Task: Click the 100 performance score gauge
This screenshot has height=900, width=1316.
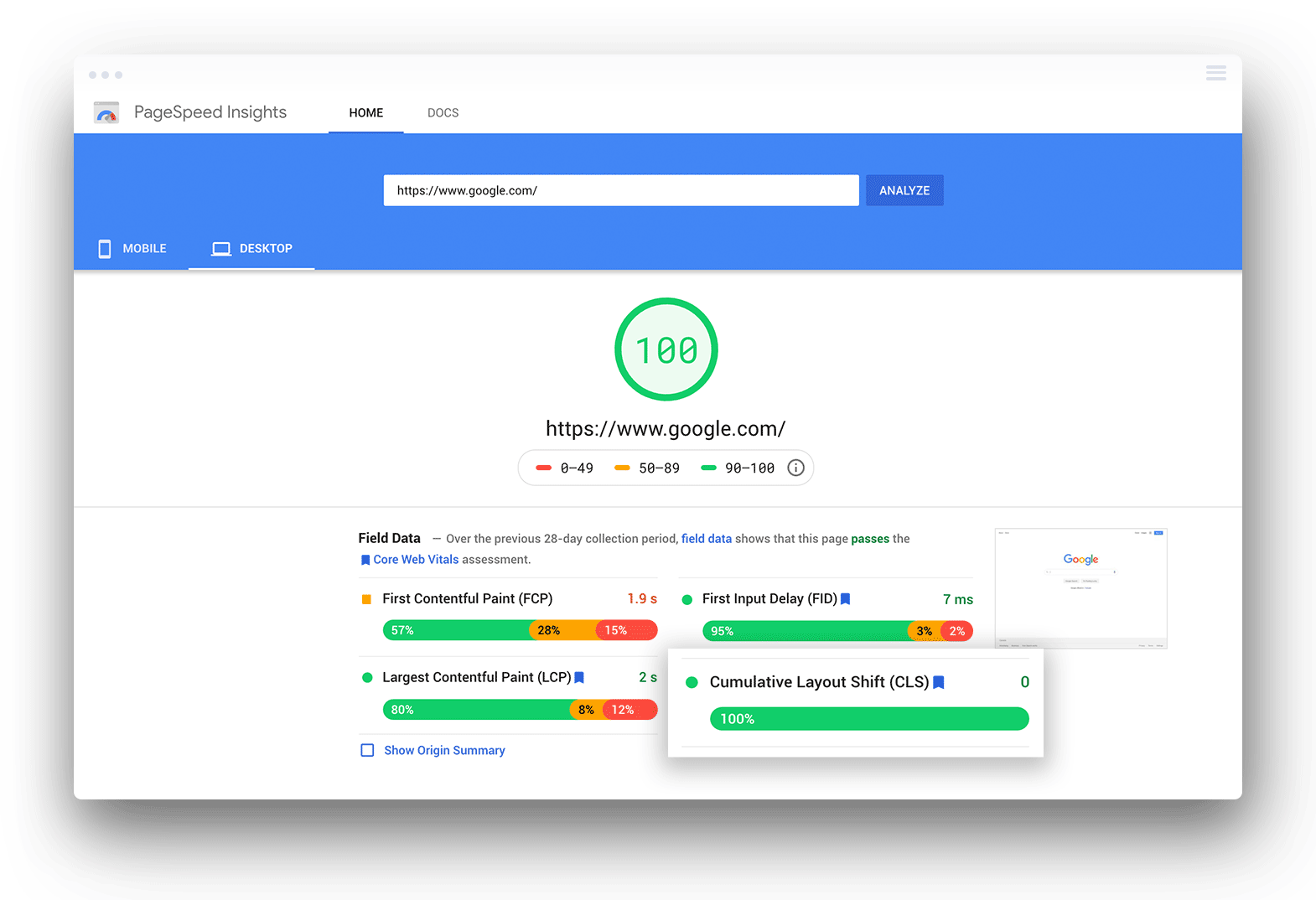Action: (666, 349)
